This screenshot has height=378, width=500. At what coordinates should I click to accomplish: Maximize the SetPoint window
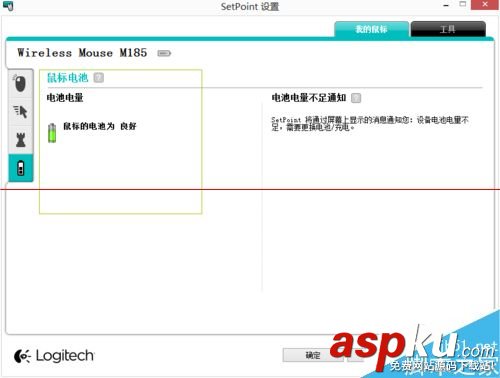coord(463,4)
